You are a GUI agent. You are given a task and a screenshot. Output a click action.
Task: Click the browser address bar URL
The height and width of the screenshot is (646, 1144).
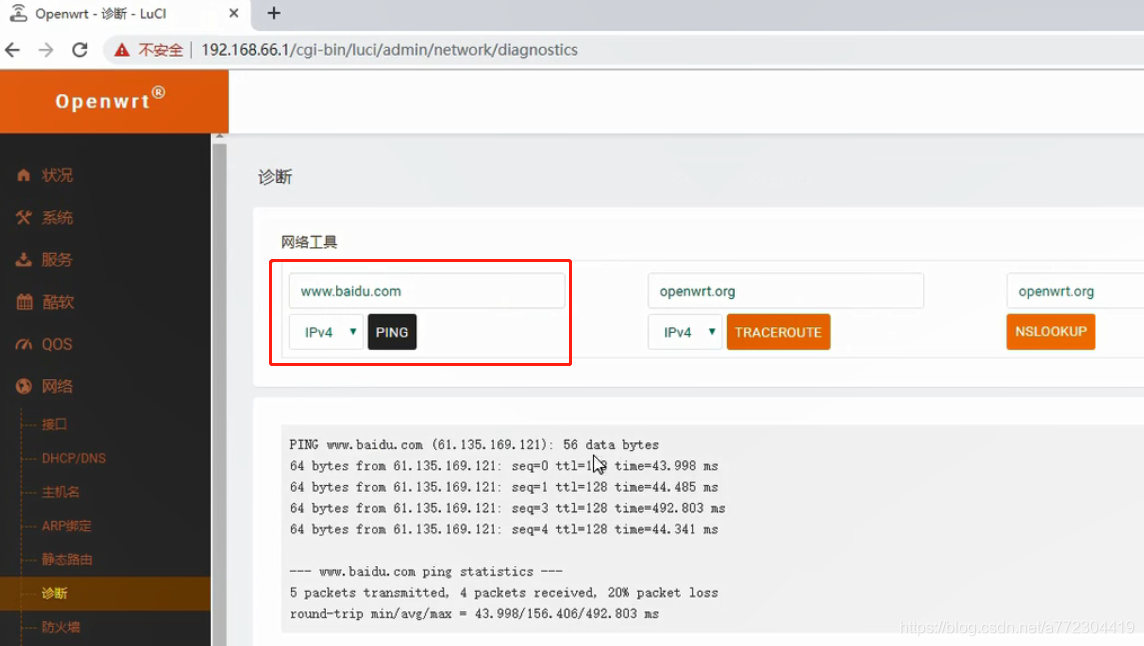[x=390, y=50]
